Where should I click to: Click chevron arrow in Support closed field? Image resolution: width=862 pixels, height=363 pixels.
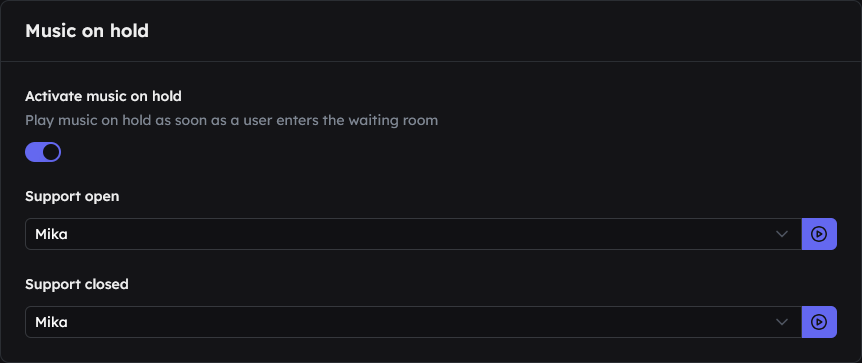[x=782, y=322]
